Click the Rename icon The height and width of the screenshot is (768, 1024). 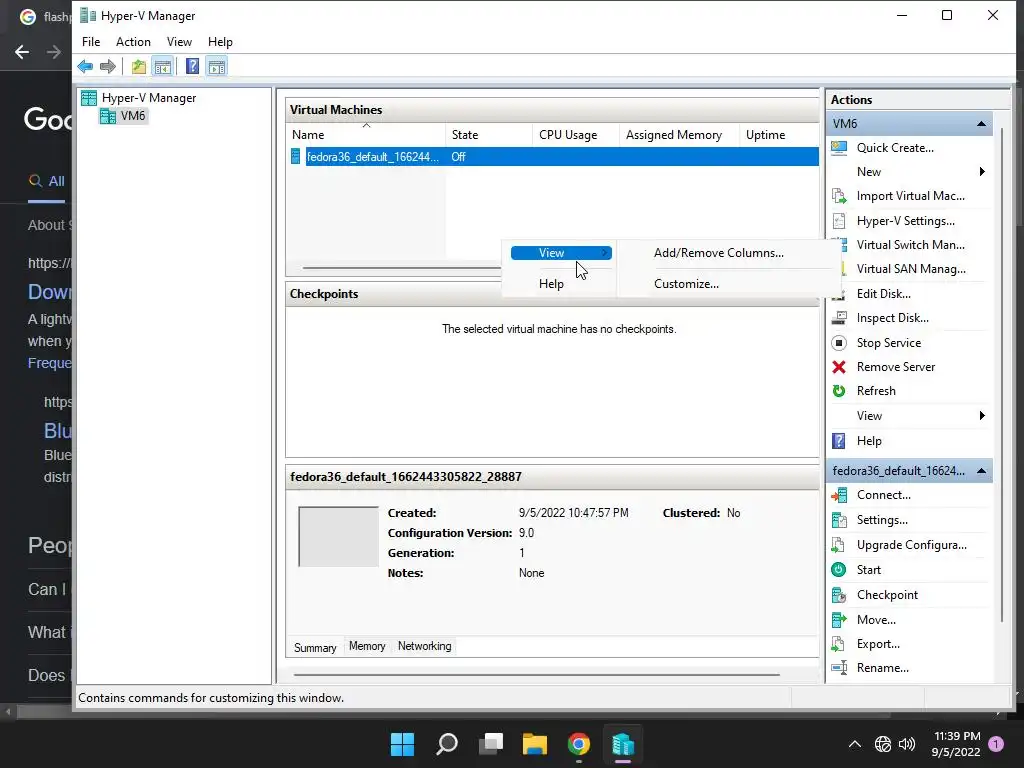click(839, 668)
